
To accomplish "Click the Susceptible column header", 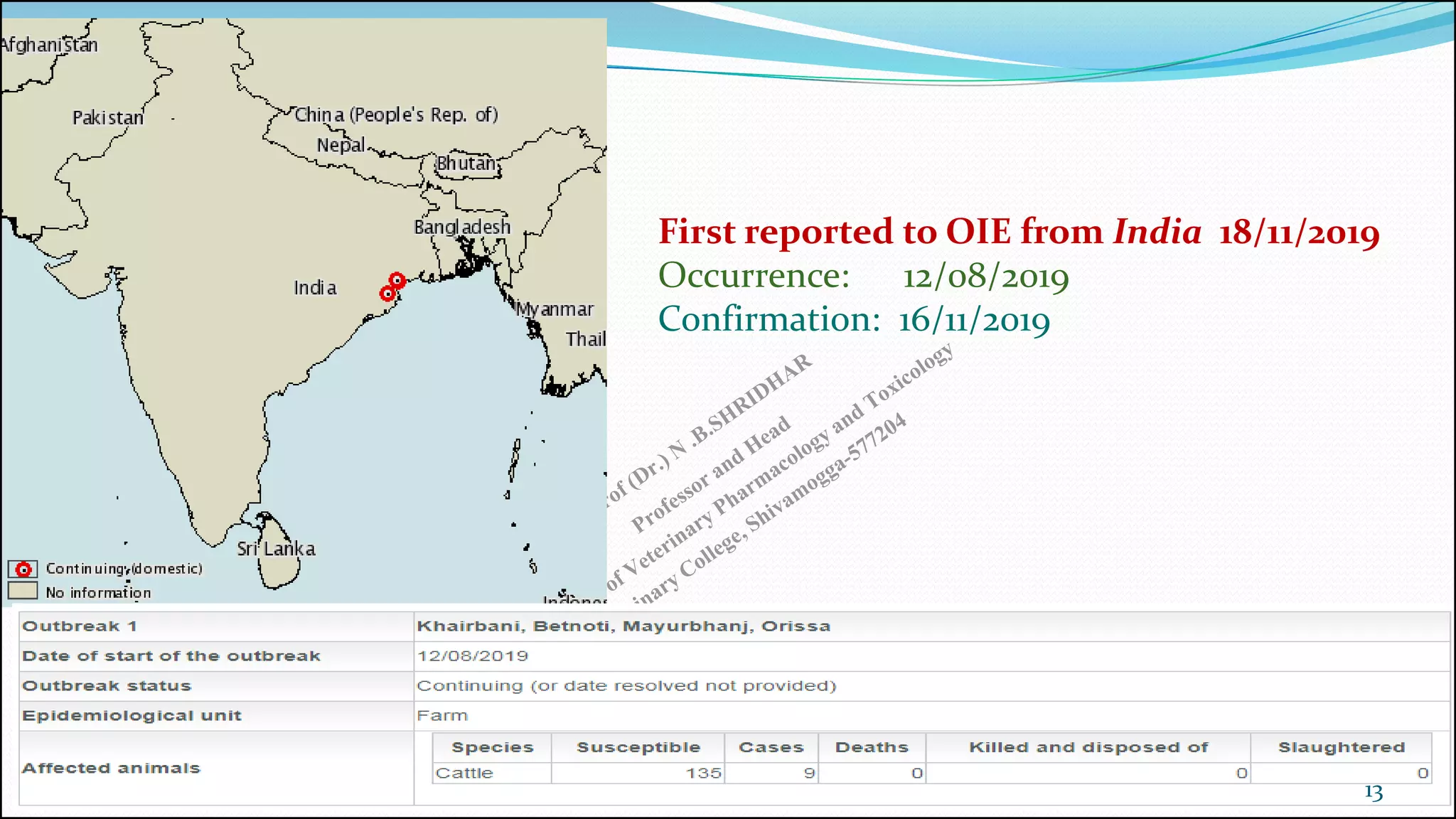I will point(638,747).
